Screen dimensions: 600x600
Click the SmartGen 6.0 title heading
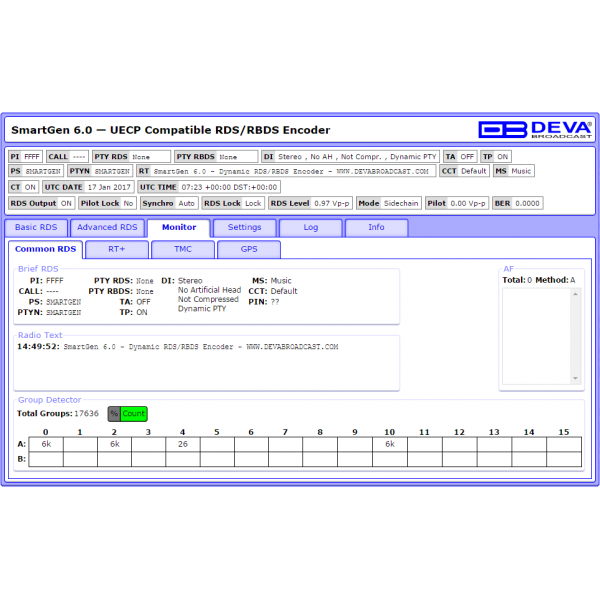click(x=171, y=130)
